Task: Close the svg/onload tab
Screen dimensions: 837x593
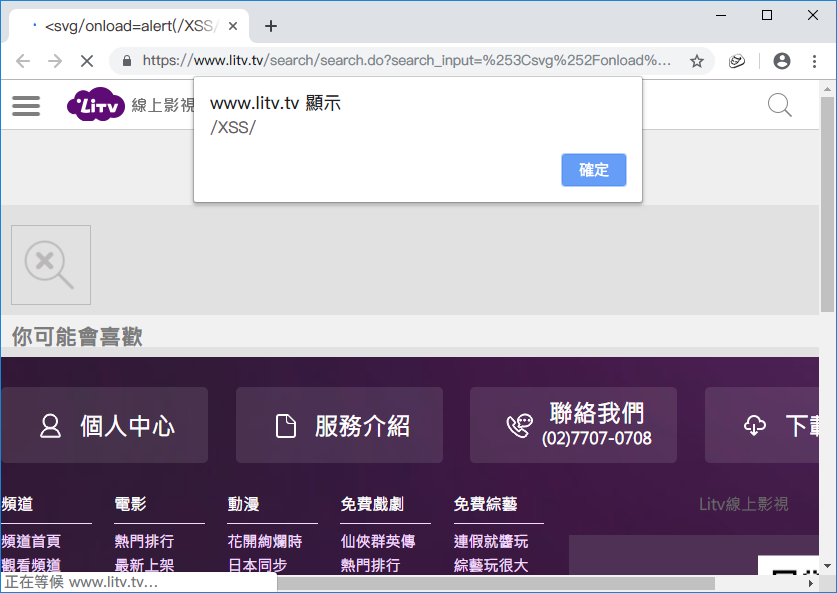Action: 233,26
